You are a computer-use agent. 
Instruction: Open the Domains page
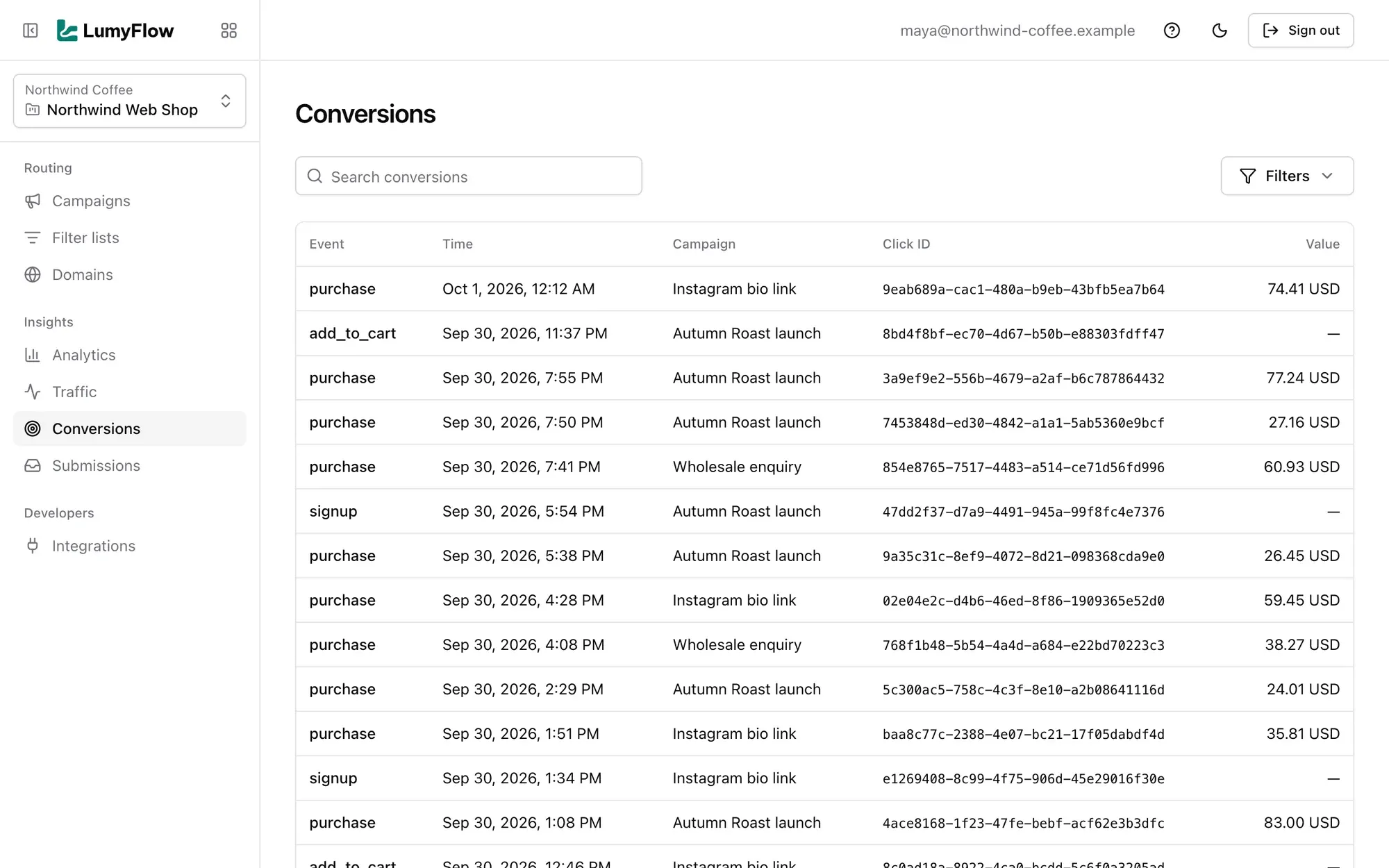[130, 274]
